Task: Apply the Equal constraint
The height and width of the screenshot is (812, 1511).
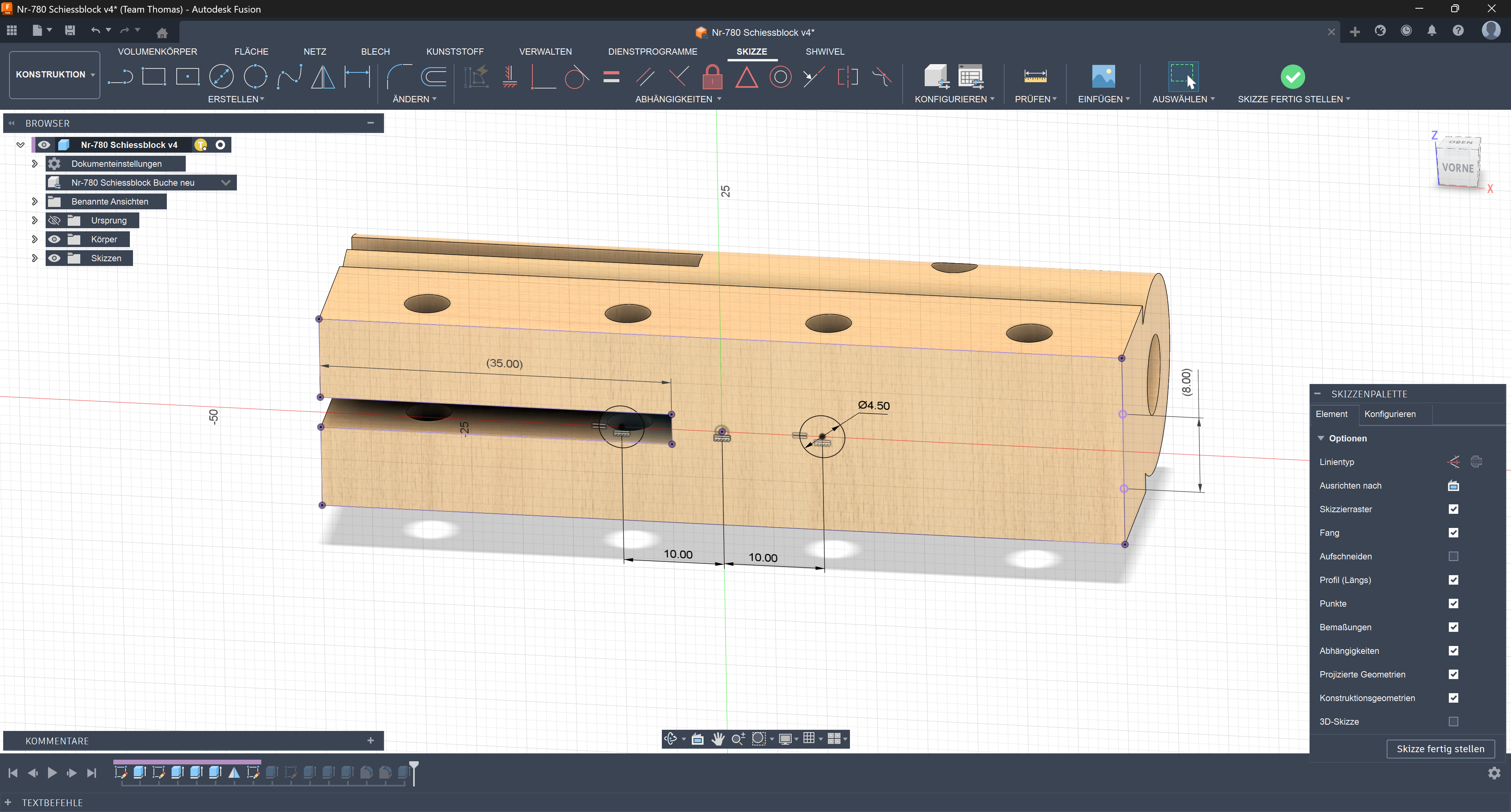Action: click(x=611, y=77)
